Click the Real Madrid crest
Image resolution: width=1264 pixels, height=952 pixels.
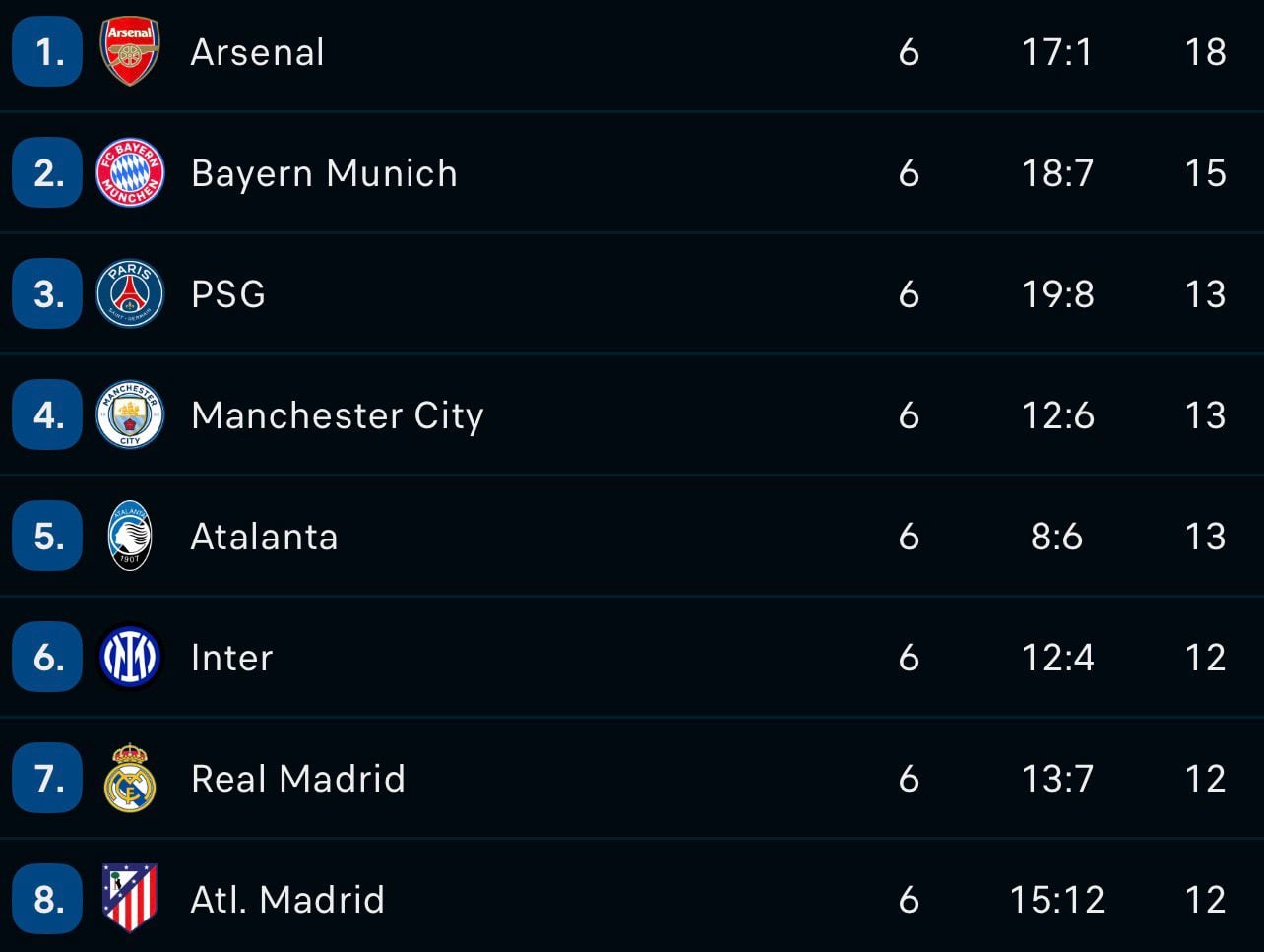click(x=130, y=779)
